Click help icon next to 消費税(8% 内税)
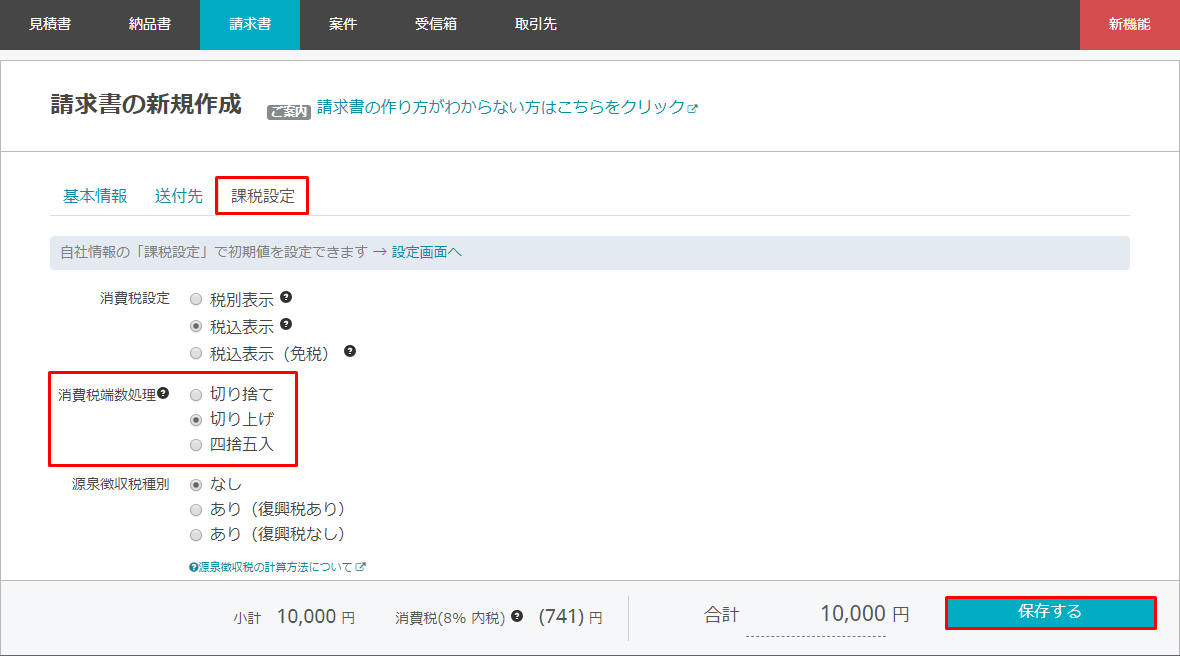 [517, 616]
